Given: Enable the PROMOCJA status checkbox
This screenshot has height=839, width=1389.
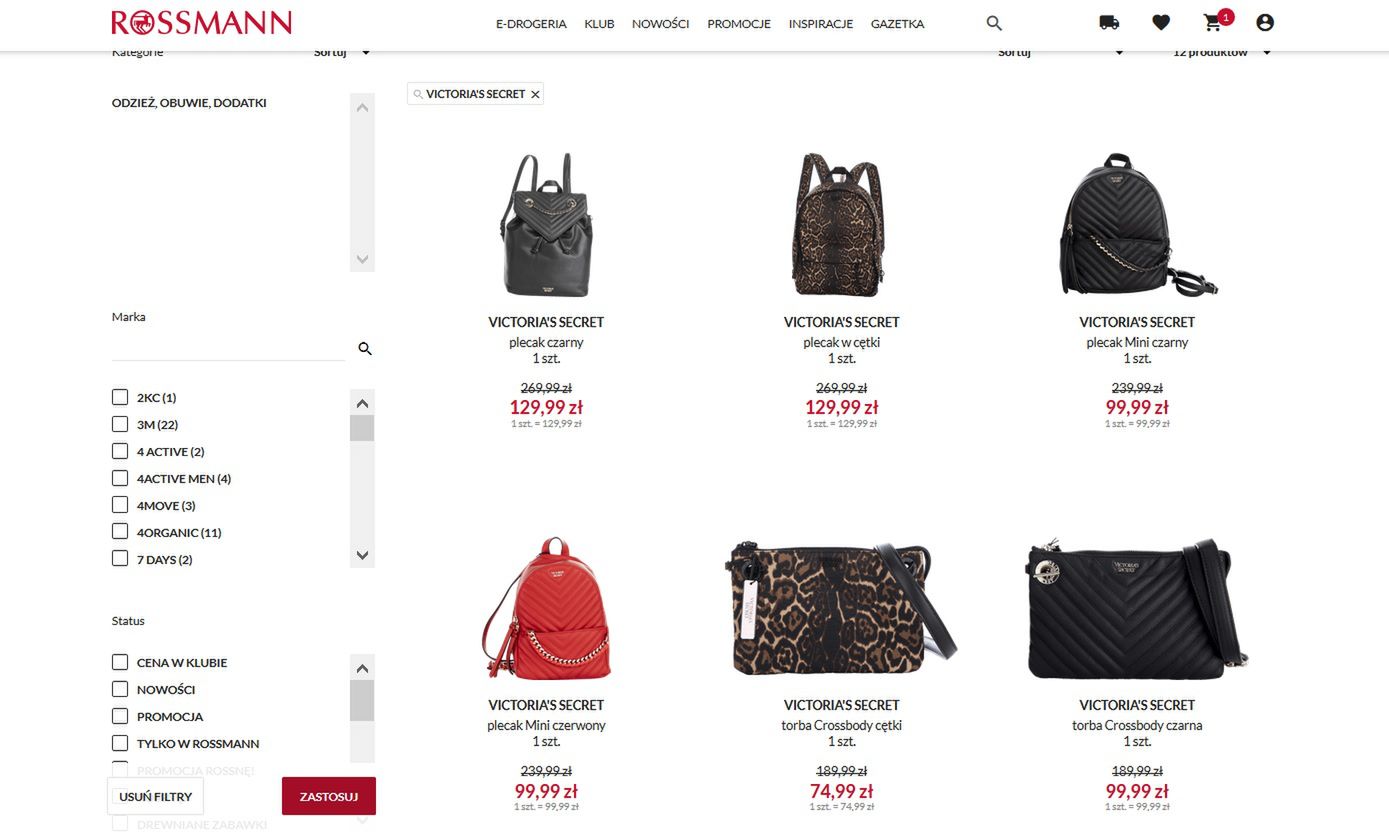Looking at the screenshot, I should (120, 716).
